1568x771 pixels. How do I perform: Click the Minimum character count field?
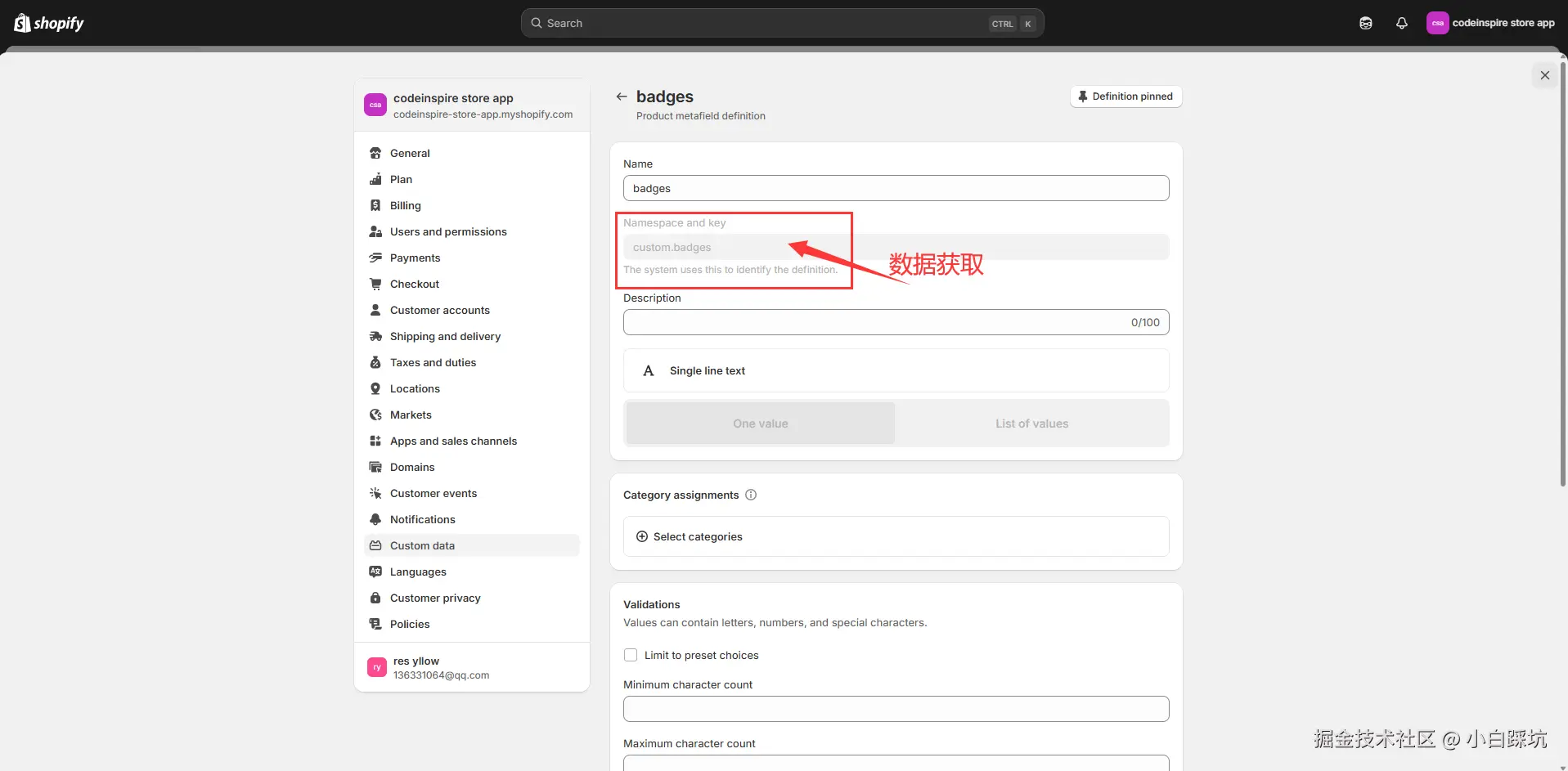[896, 709]
